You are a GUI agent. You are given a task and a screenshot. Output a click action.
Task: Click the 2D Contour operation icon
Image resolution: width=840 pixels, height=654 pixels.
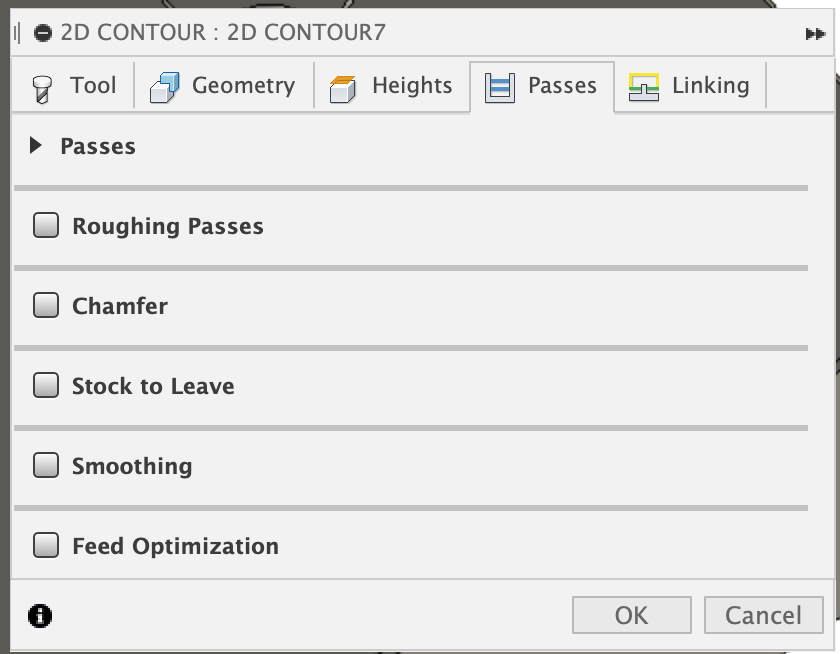click(x=40, y=31)
